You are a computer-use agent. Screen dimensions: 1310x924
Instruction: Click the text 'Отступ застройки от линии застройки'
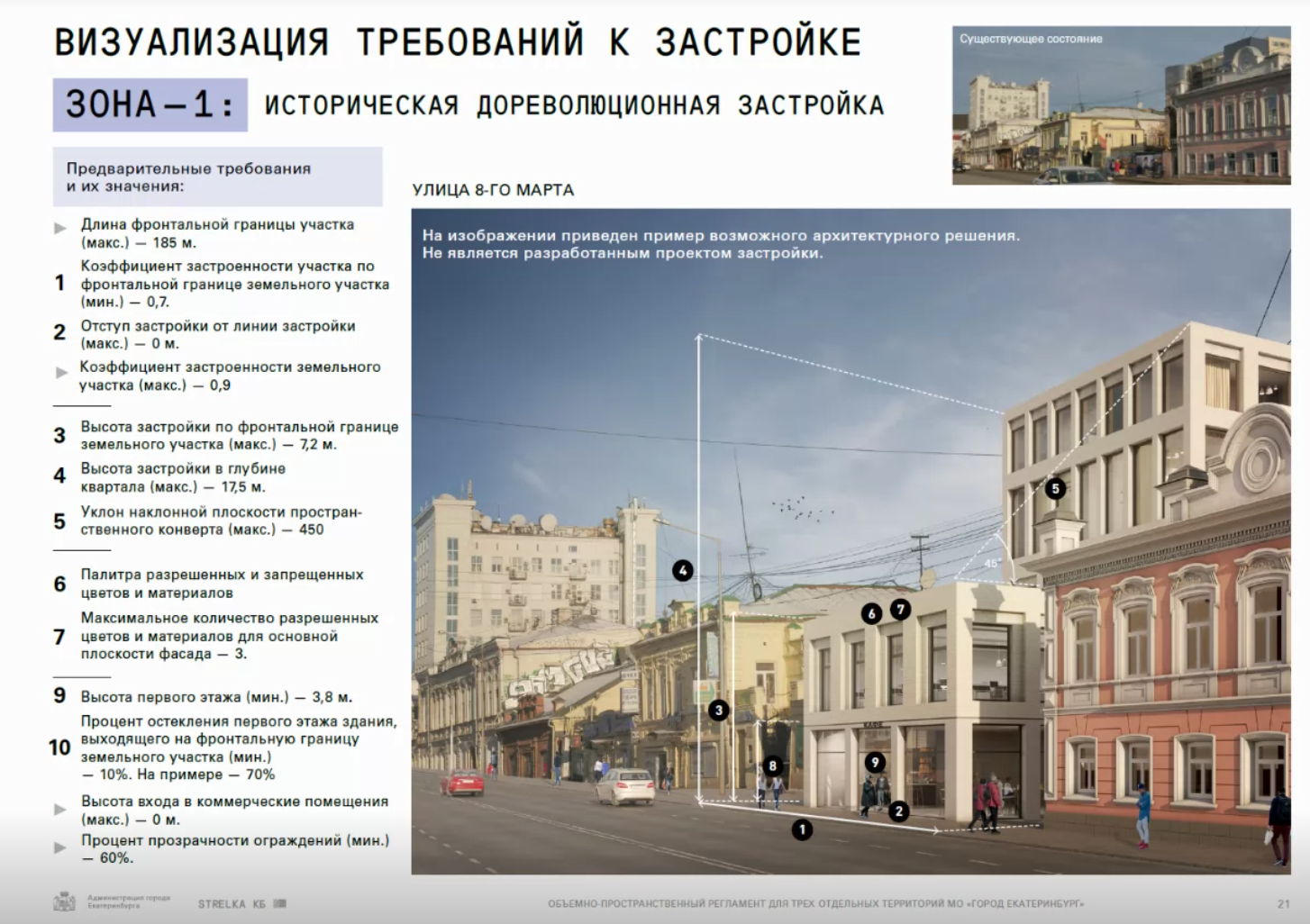coord(217,326)
